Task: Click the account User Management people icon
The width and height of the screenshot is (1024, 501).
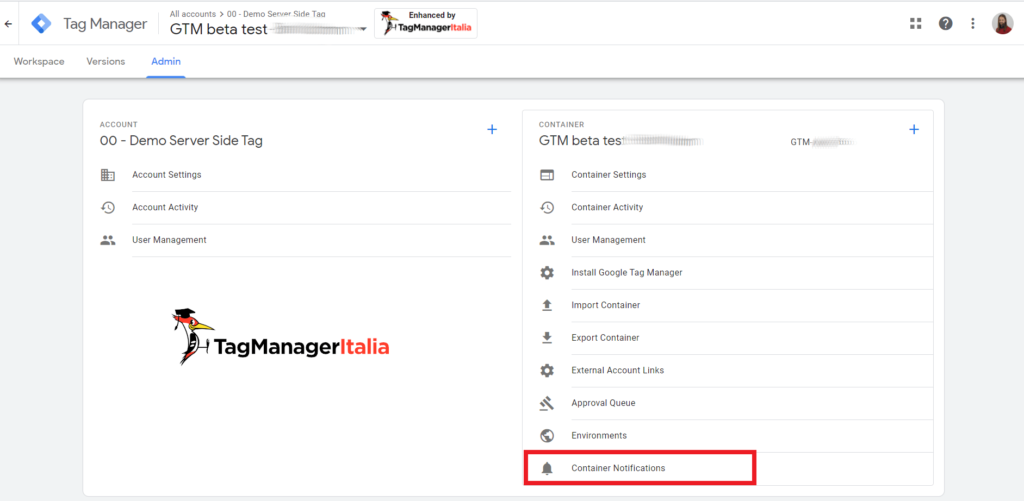Action: pos(108,240)
